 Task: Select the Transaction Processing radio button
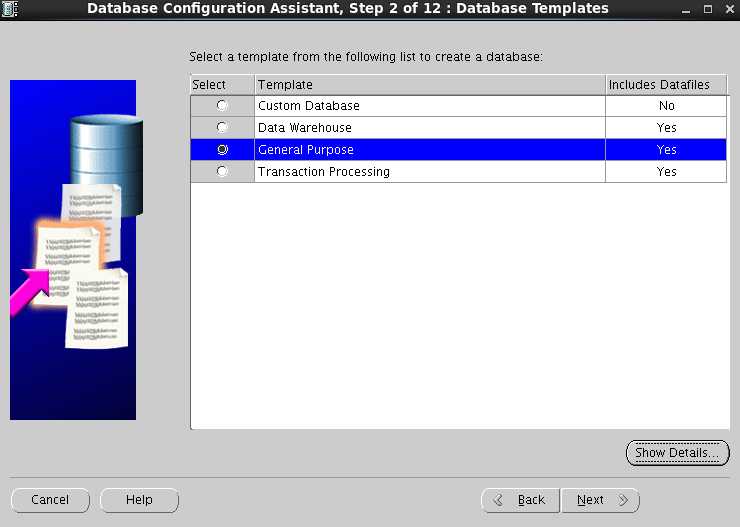[222, 171]
